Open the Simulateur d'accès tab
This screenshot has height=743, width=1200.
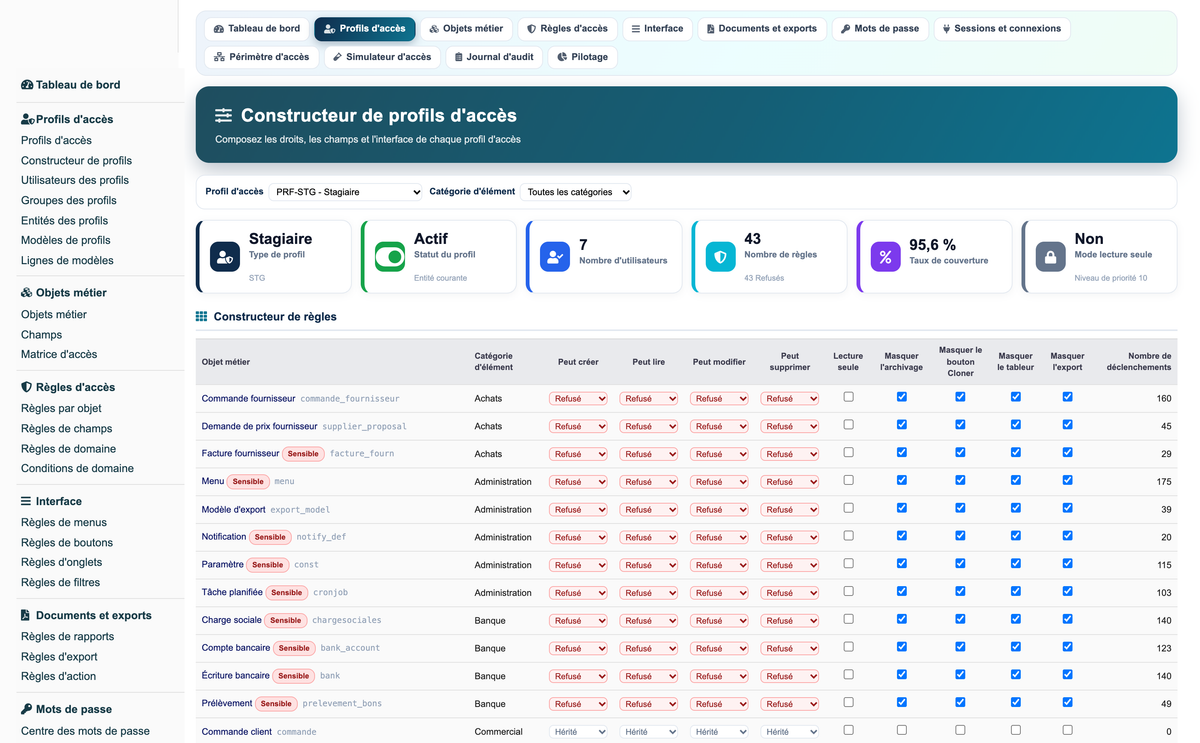pos(382,57)
